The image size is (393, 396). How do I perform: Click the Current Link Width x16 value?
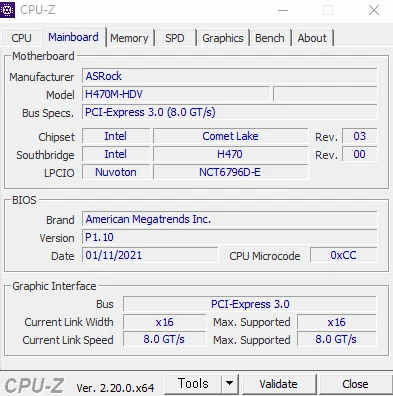tap(164, 322)
